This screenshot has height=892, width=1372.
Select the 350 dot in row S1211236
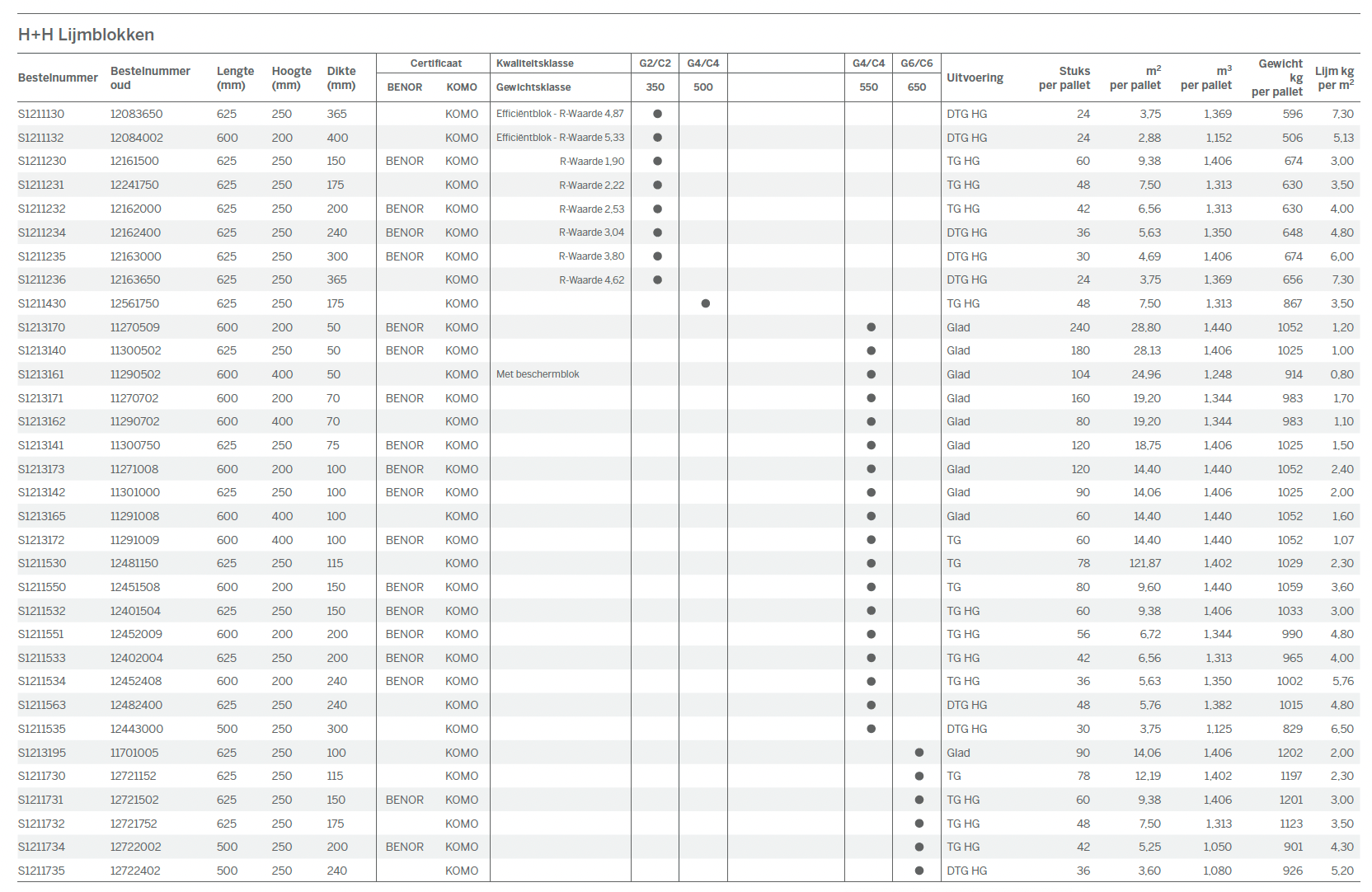point(657,279)
